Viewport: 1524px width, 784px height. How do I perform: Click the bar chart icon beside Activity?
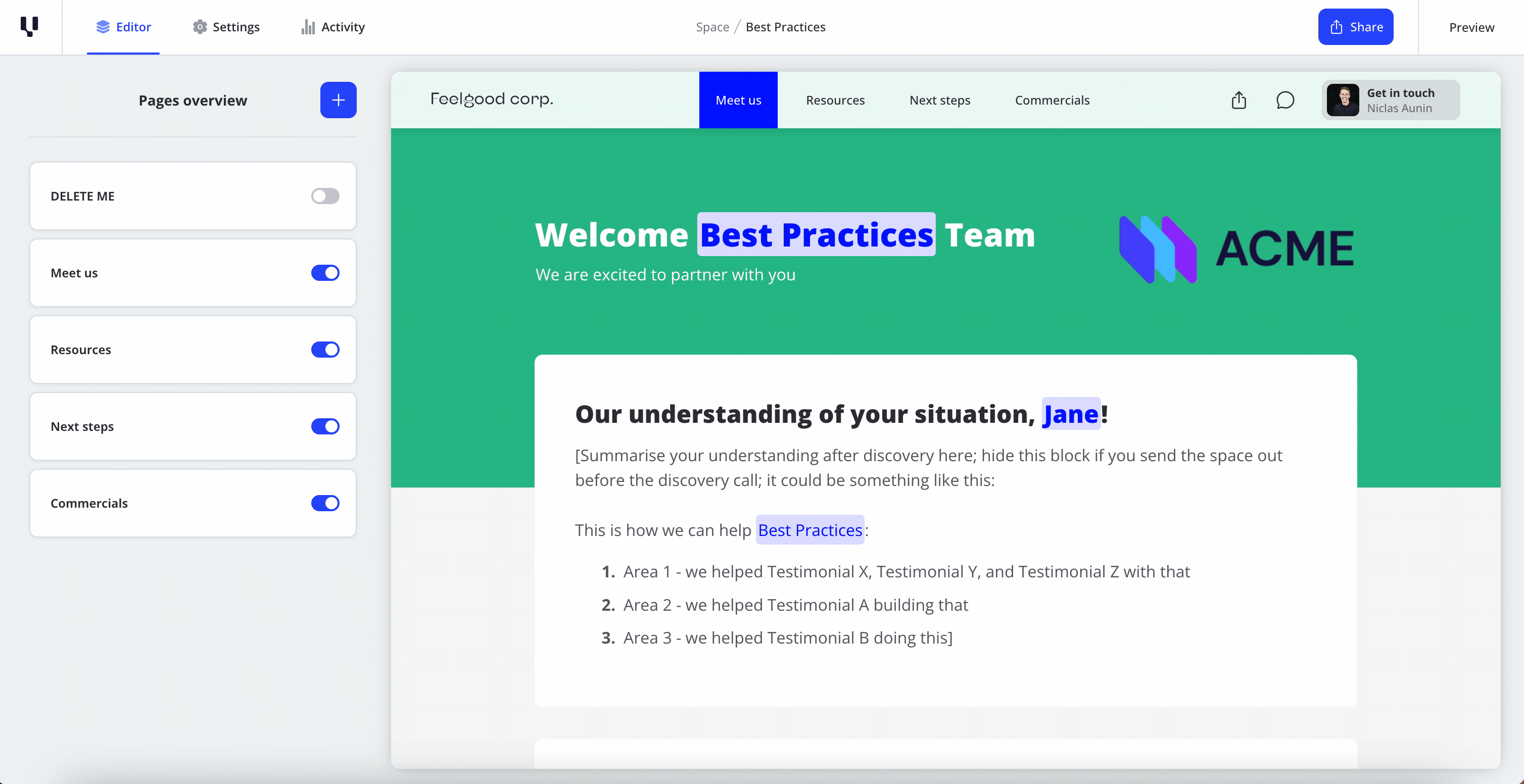tap(308, 27)
